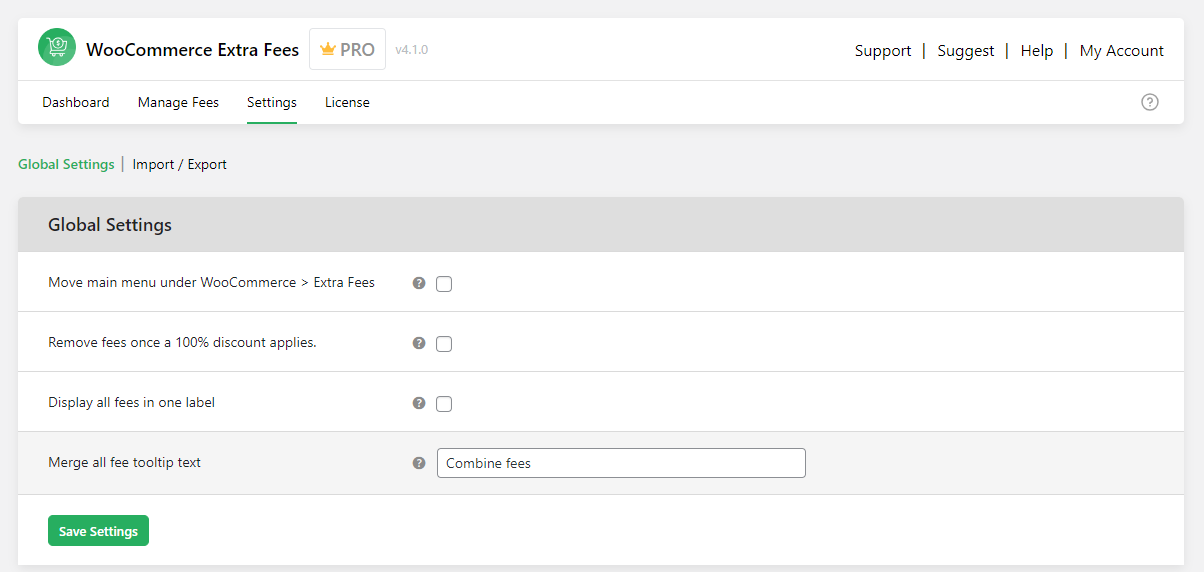The image size is (1204, 572).
Task: Click the Merge all fee tooltip text field
Action: [x=621, y=463]
